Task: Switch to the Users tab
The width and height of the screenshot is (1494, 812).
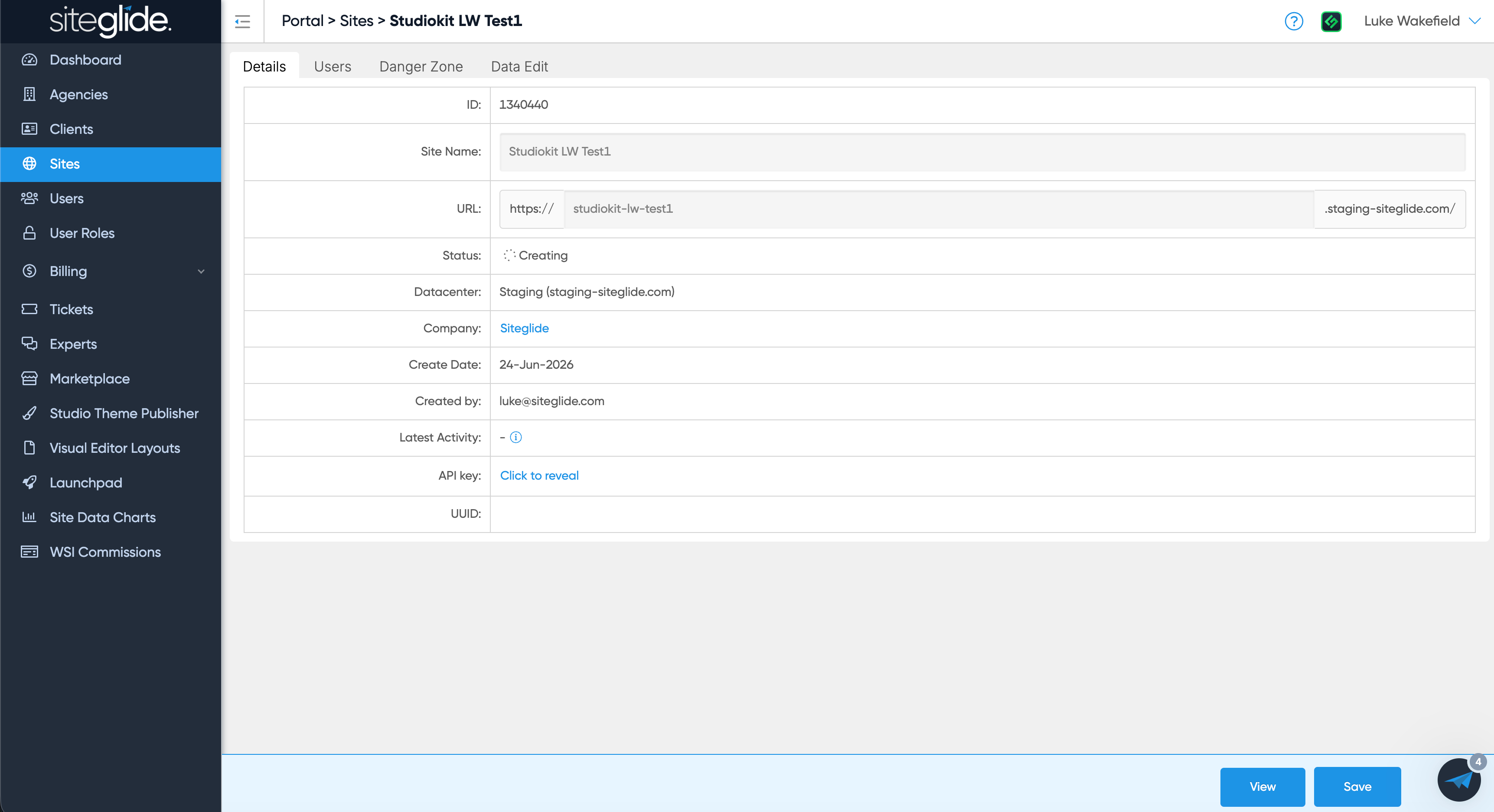Action: tap(333, 67)
